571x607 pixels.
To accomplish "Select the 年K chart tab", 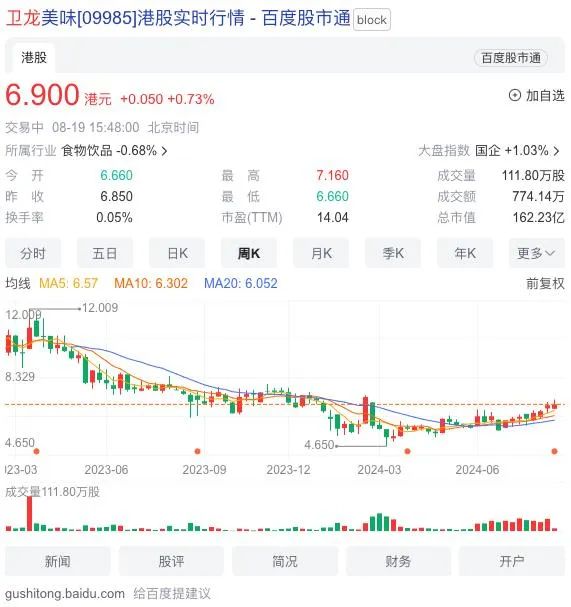I will (x=465, y=254).
